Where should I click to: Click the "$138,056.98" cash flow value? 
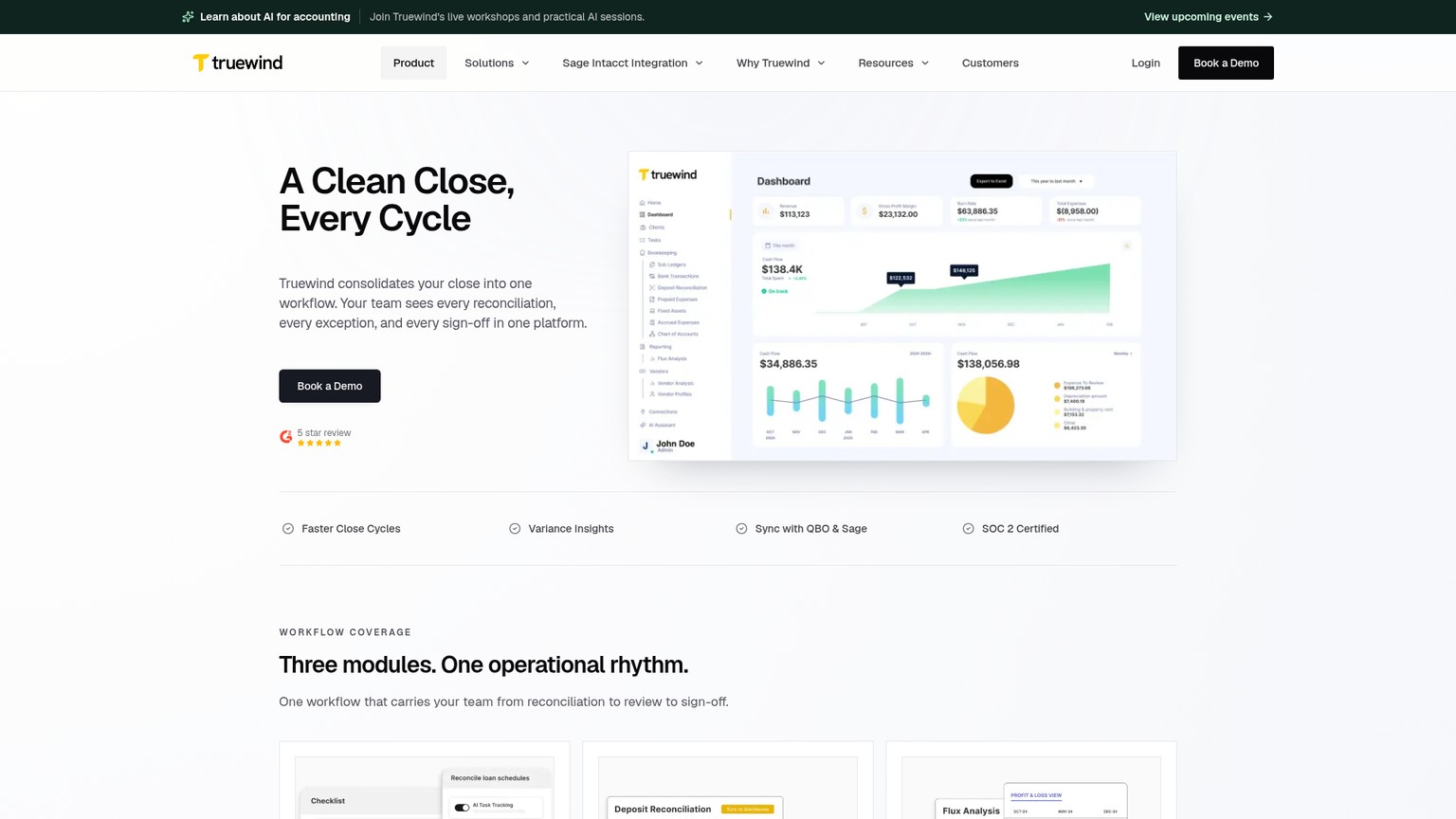tap(989, 364)
